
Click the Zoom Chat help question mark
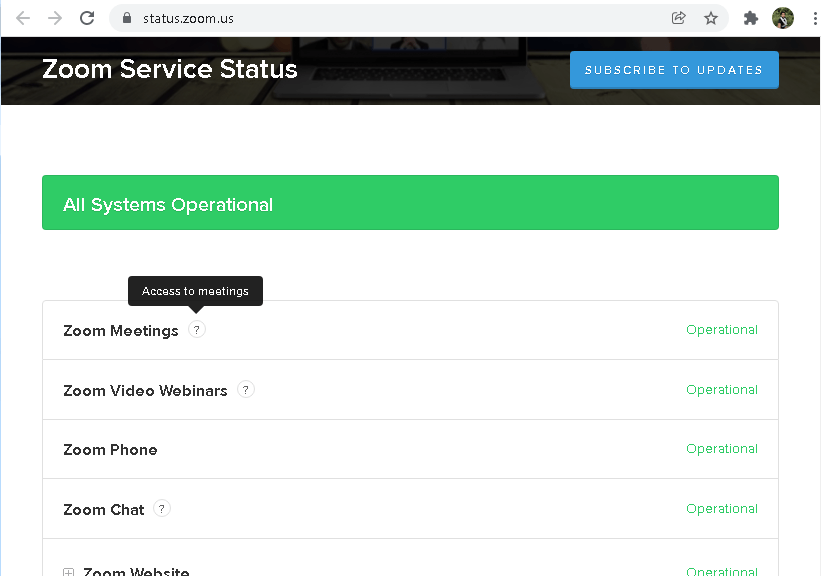162,508
